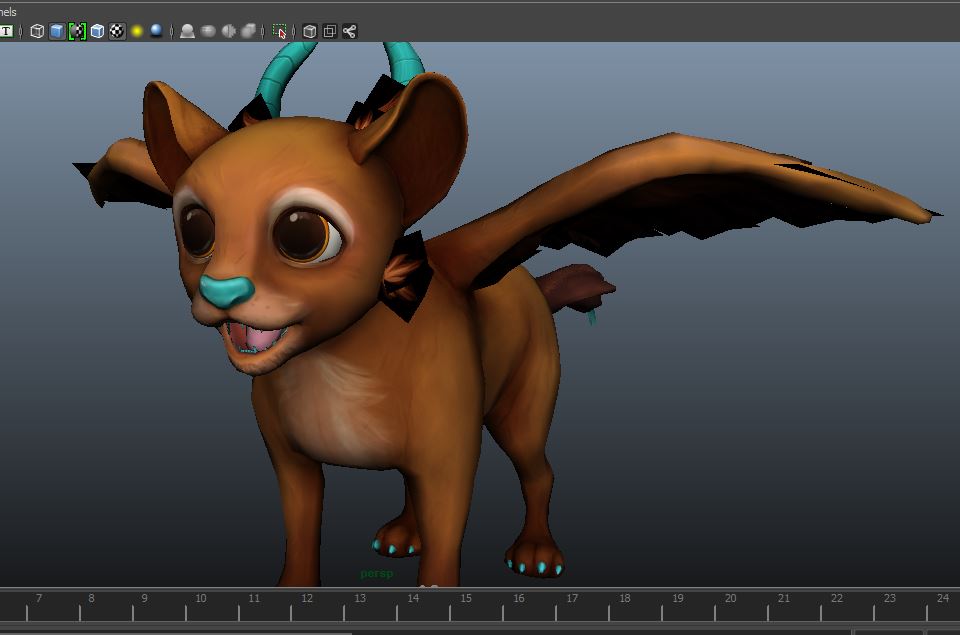The image size is (960, 635).
Task: Toggle viewport Shadows blue sphere icon
Action: pos(156,31)
